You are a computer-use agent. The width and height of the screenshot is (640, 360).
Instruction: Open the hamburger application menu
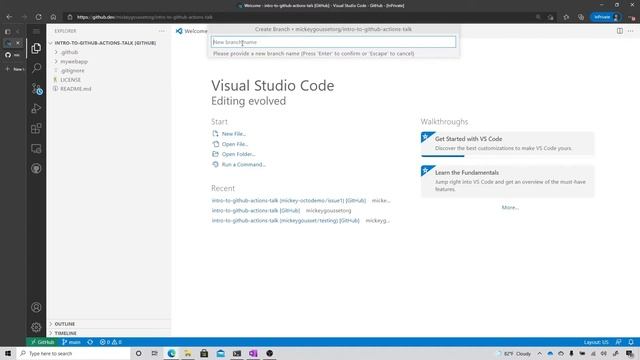[x=36, y=31]
